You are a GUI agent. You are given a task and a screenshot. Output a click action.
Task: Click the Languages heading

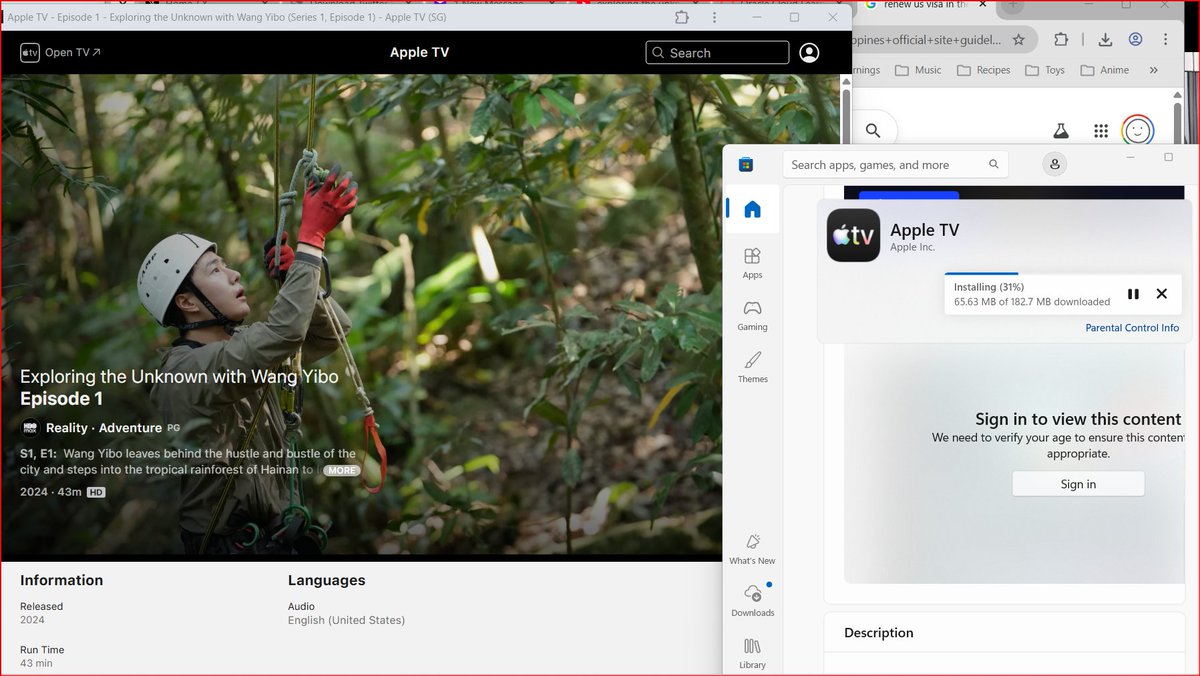[x=326, y=580]
